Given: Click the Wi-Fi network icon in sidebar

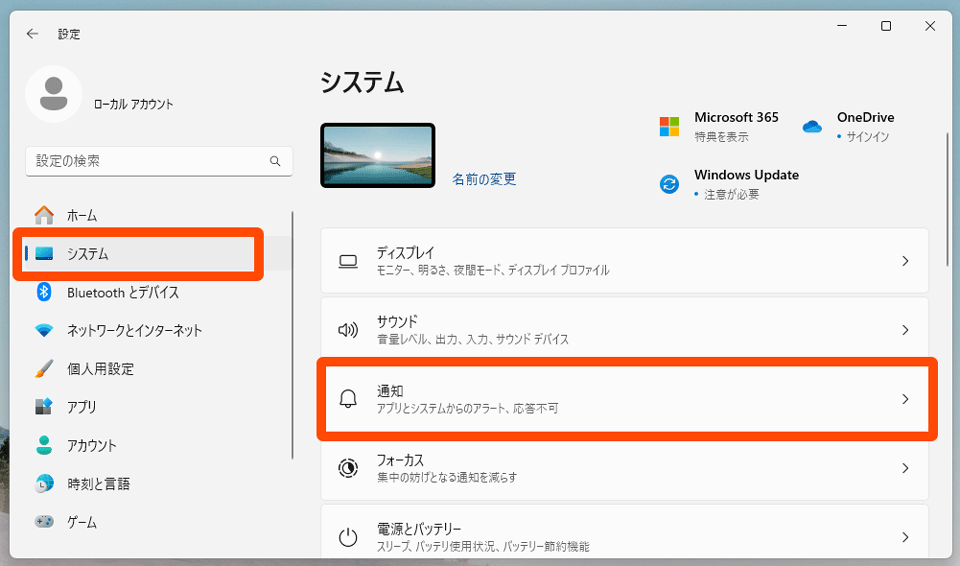Looking at the screenshot, I should click(44, 330).
